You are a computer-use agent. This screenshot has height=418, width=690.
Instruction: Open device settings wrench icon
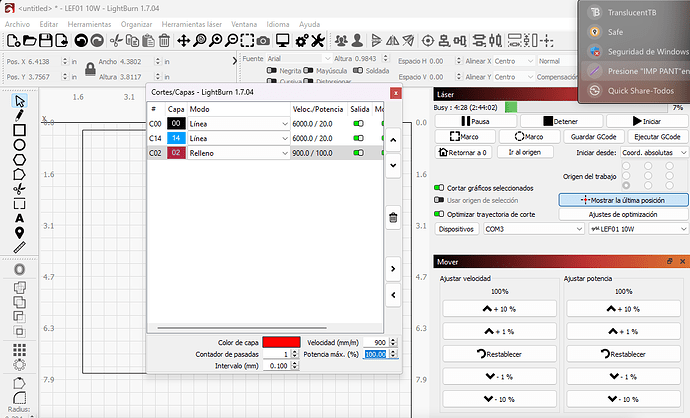(x=318, y=41)
